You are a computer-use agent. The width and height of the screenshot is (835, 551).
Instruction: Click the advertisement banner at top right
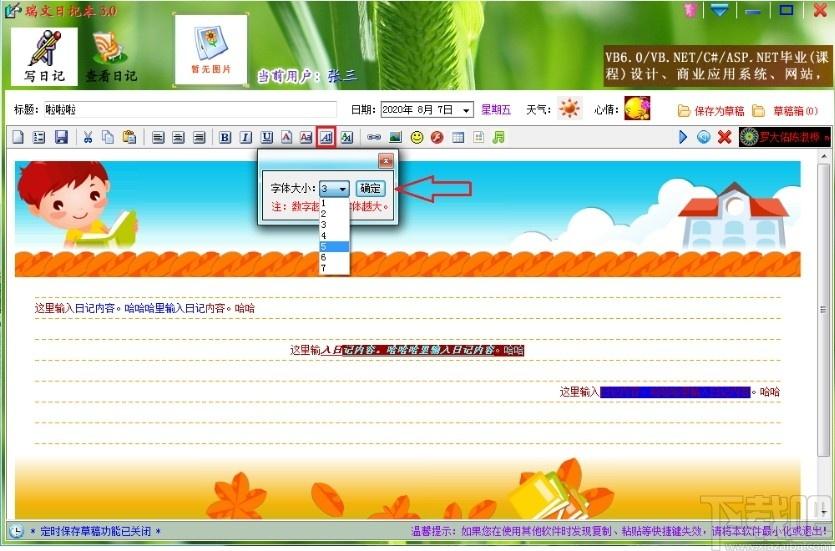click(x=718, y=65)
